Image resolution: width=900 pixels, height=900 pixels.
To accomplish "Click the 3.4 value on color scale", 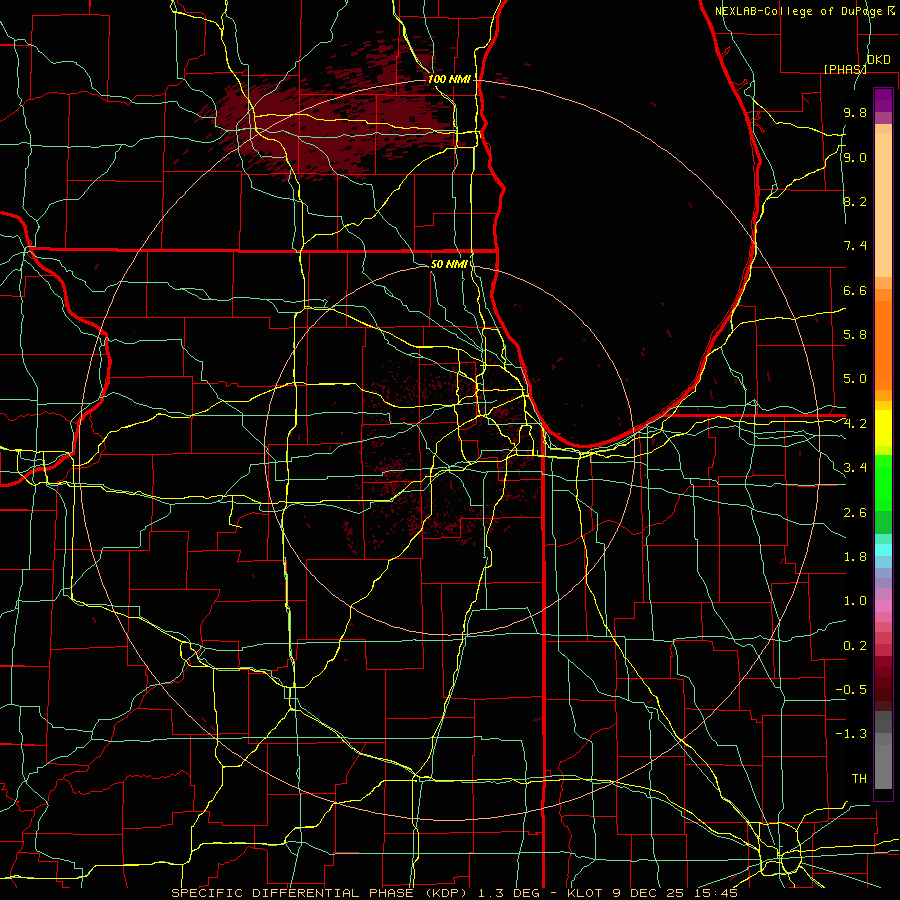I will [855, 468].
